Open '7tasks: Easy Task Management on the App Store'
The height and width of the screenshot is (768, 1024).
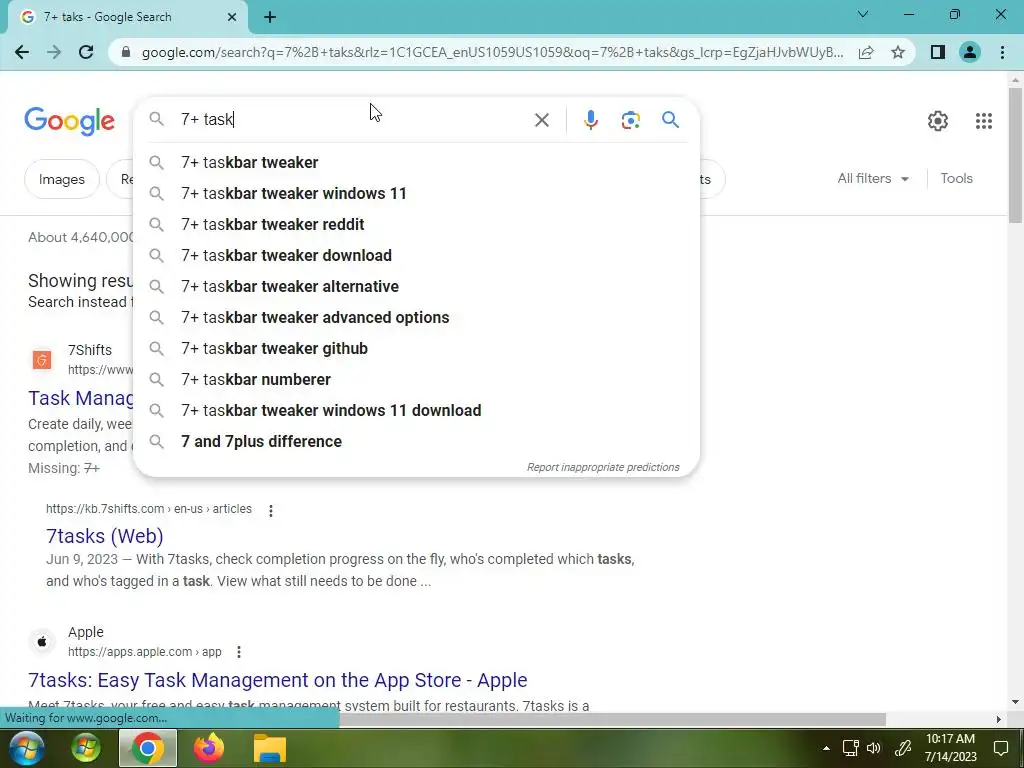pyautogui.click(x=278, y=680)
